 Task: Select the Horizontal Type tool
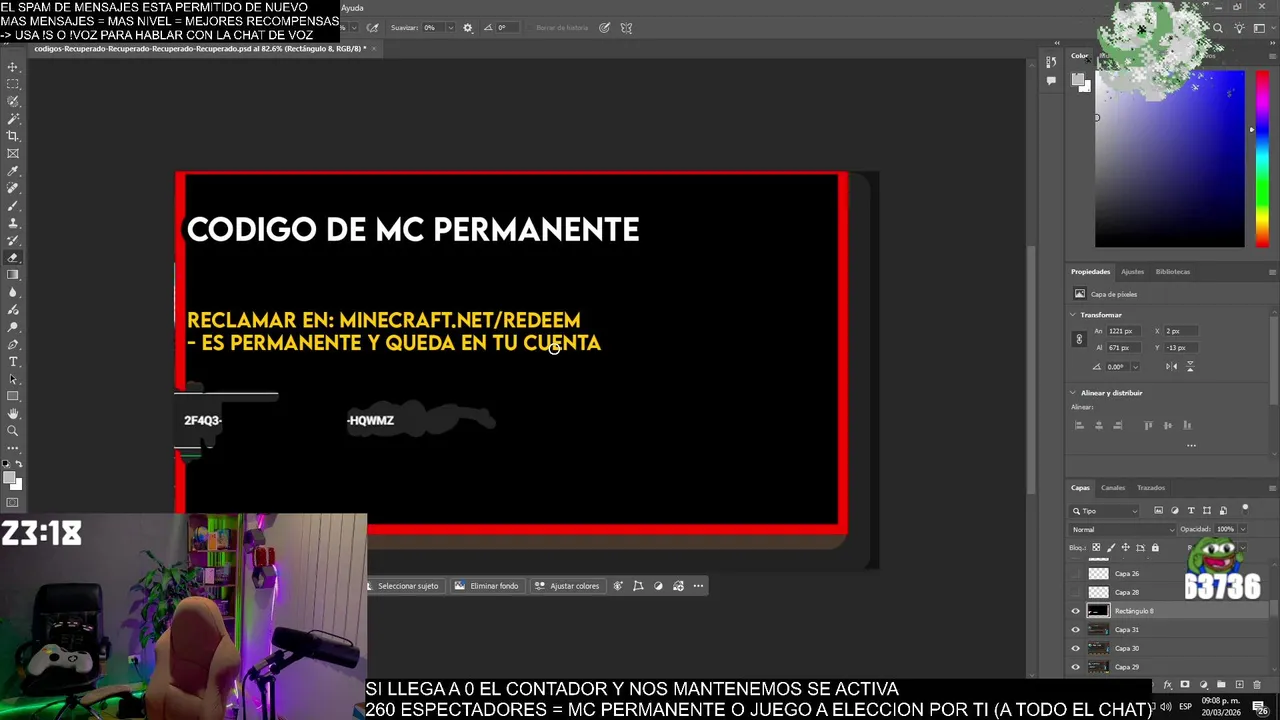(x=13, y=361)
